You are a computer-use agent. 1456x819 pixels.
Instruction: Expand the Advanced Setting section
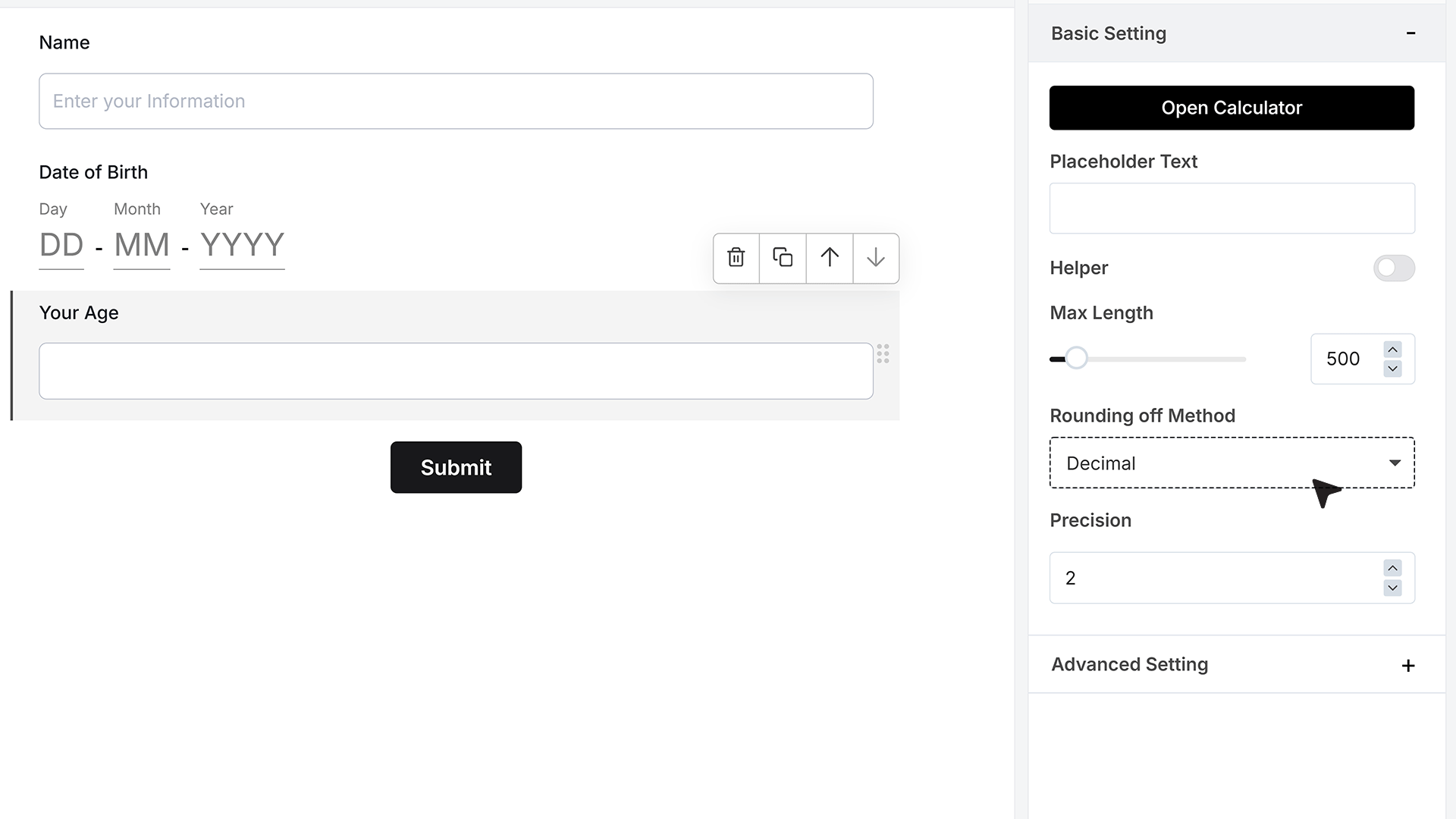pos(1408,665)
